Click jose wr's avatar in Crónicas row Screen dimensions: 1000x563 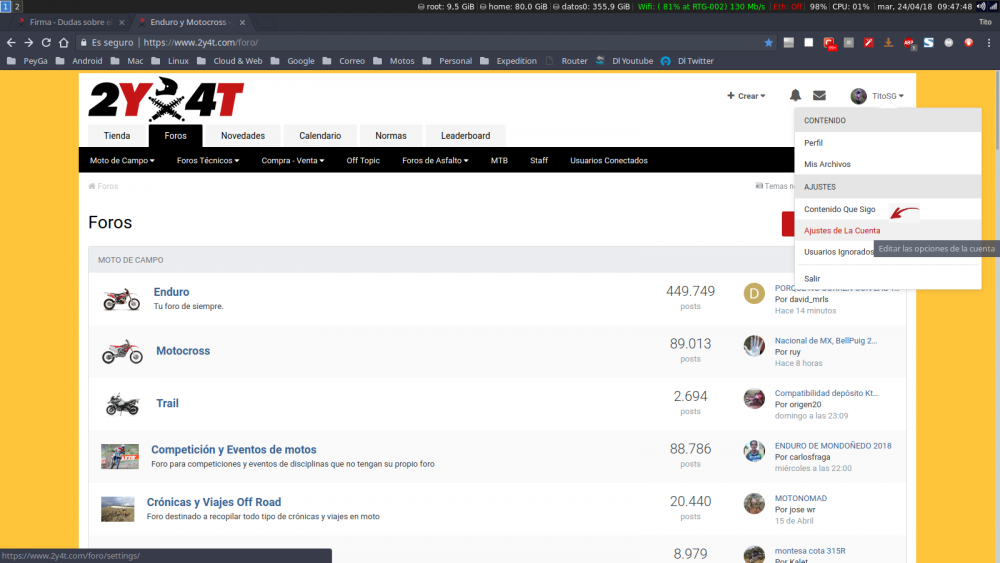(754, 503)
